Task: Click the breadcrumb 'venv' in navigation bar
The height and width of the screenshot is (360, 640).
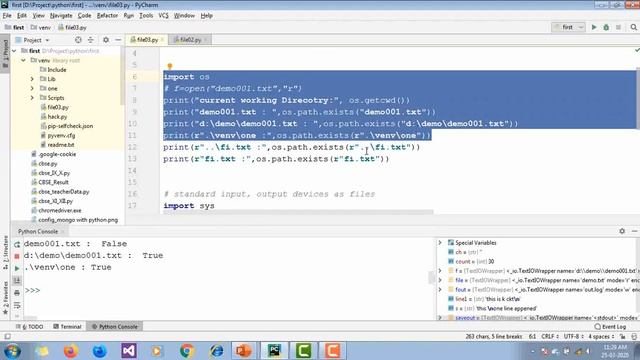Action: pyautogui.click(x=41, y=27)
